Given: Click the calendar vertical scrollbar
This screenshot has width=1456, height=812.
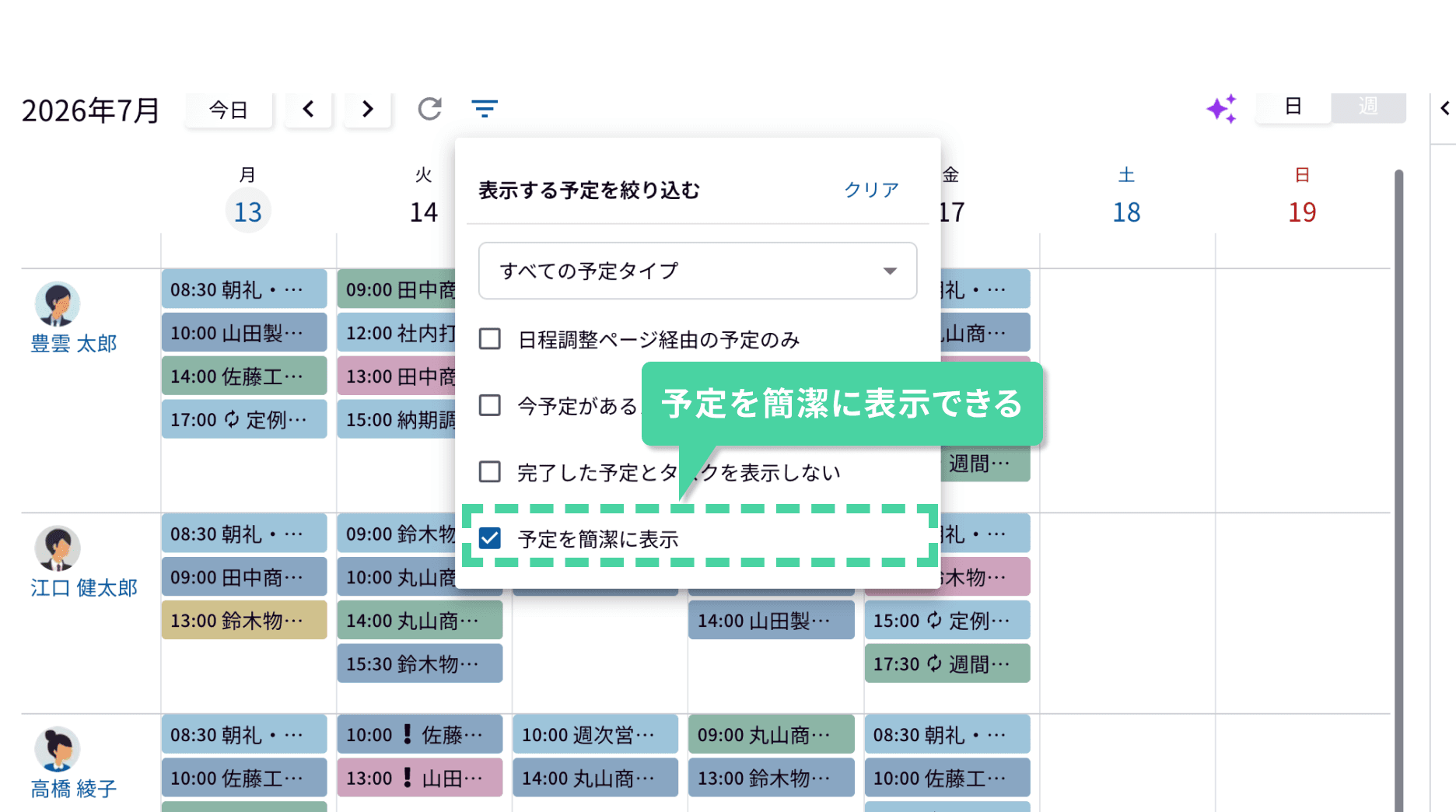Looking at the screenshot, I should tap(1398, 490).
